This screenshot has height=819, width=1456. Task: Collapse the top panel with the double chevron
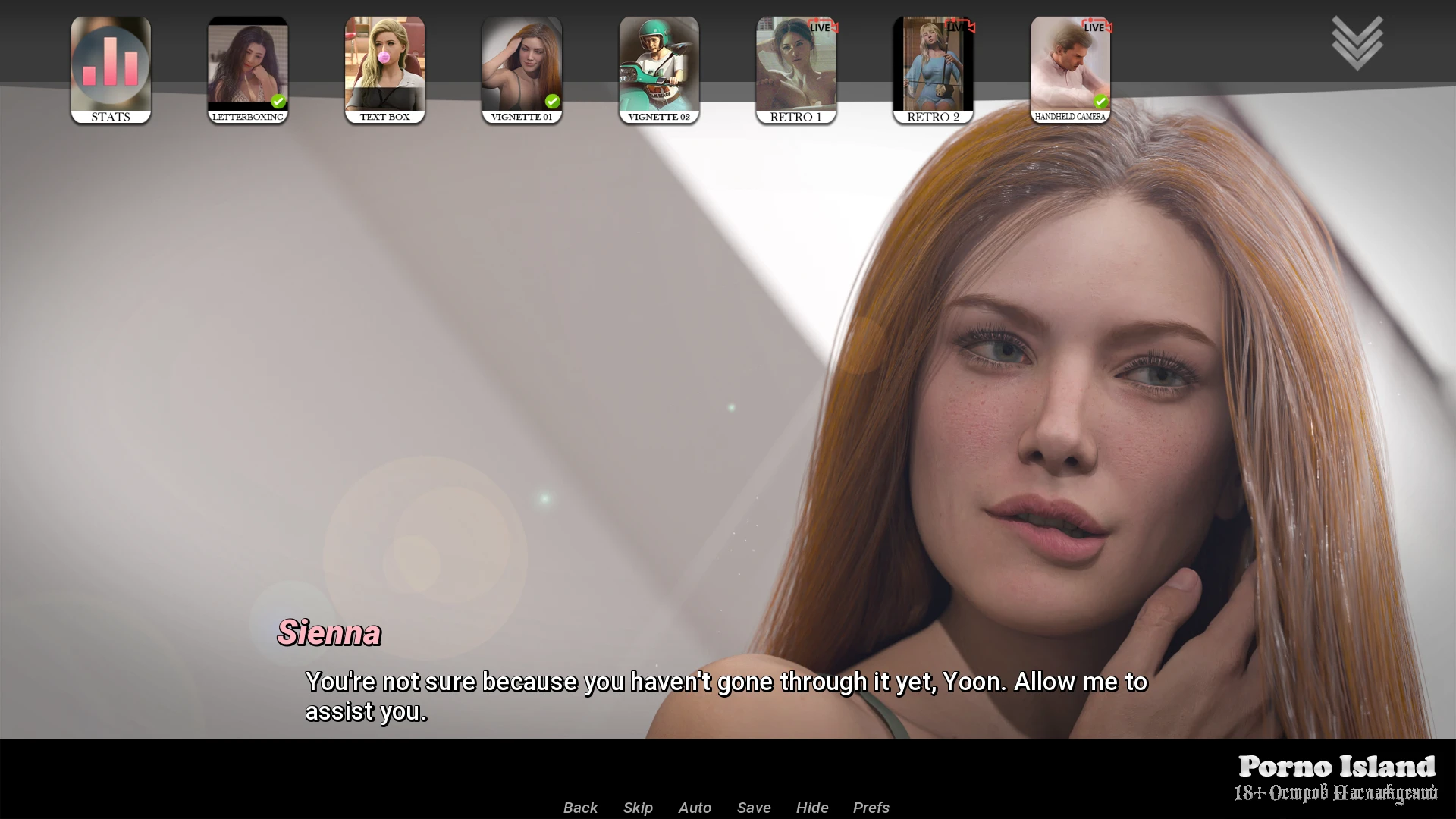pyautogui.click(x=1357, y=42)
